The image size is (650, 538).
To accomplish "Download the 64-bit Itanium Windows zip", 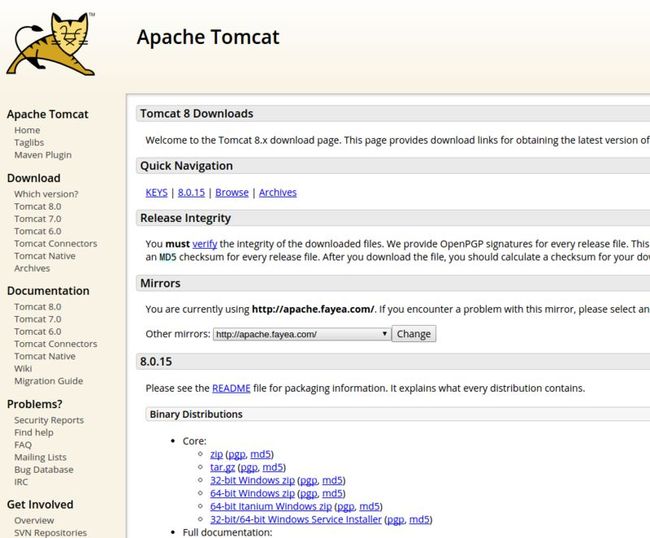I will (271, 506).
